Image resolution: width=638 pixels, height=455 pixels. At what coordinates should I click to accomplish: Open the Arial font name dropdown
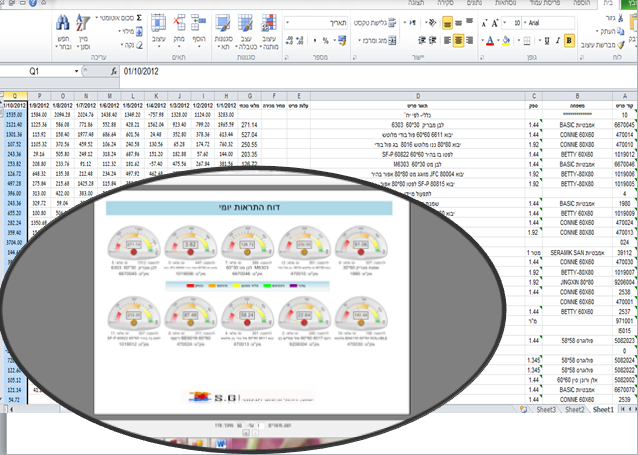click(x=524, y=23)
